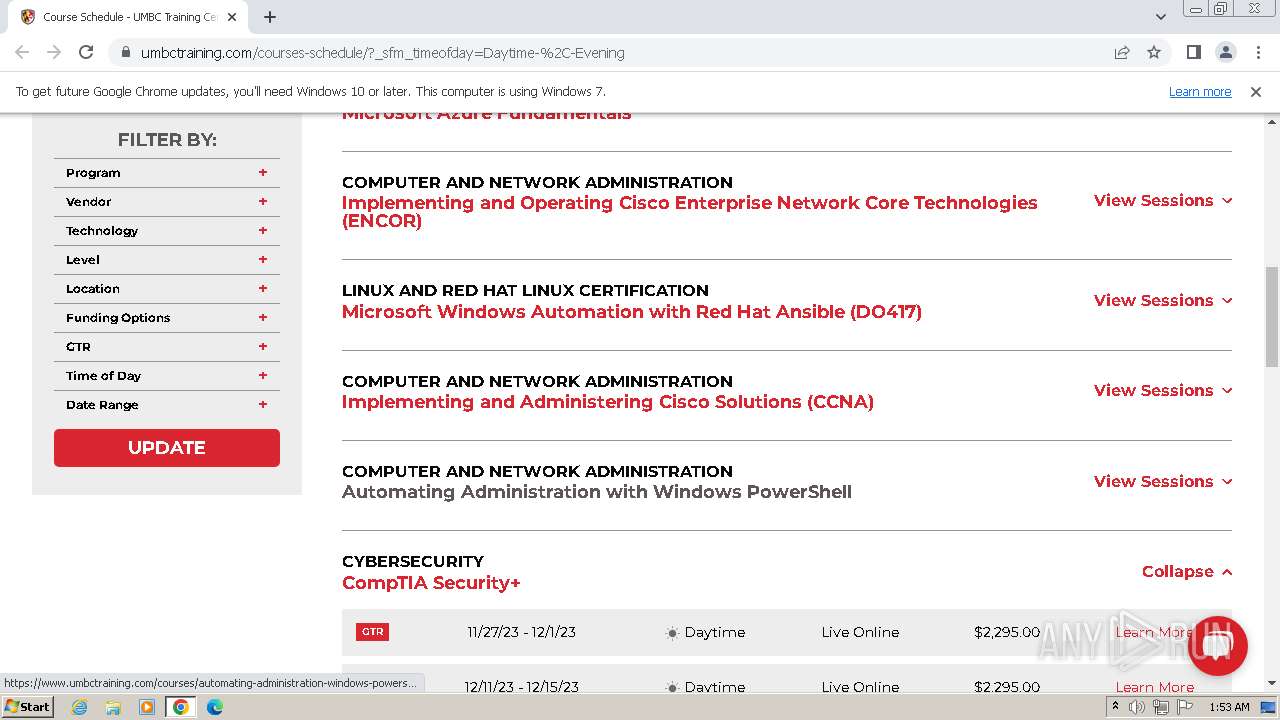Open CompTIA Security+ course link
This screenshot has width=1280, height=720.
(431, 583)
